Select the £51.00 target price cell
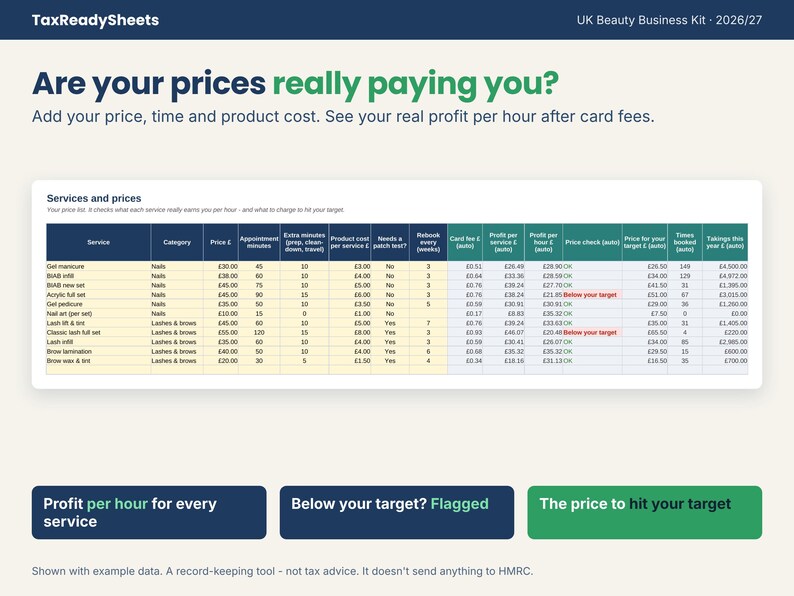The width and height of the screenshot is (794, 596). [x=645, y=295]
